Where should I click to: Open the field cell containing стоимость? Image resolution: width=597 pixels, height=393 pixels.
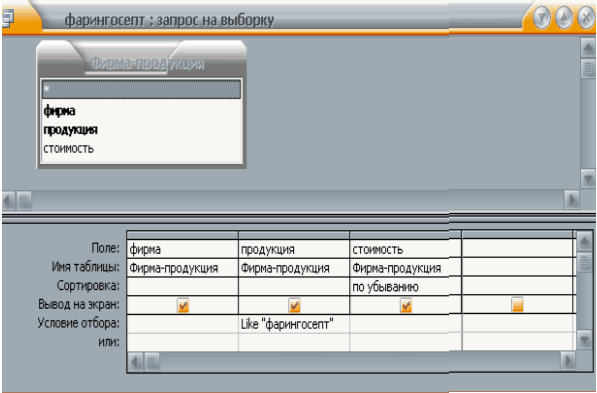[405, 249]
